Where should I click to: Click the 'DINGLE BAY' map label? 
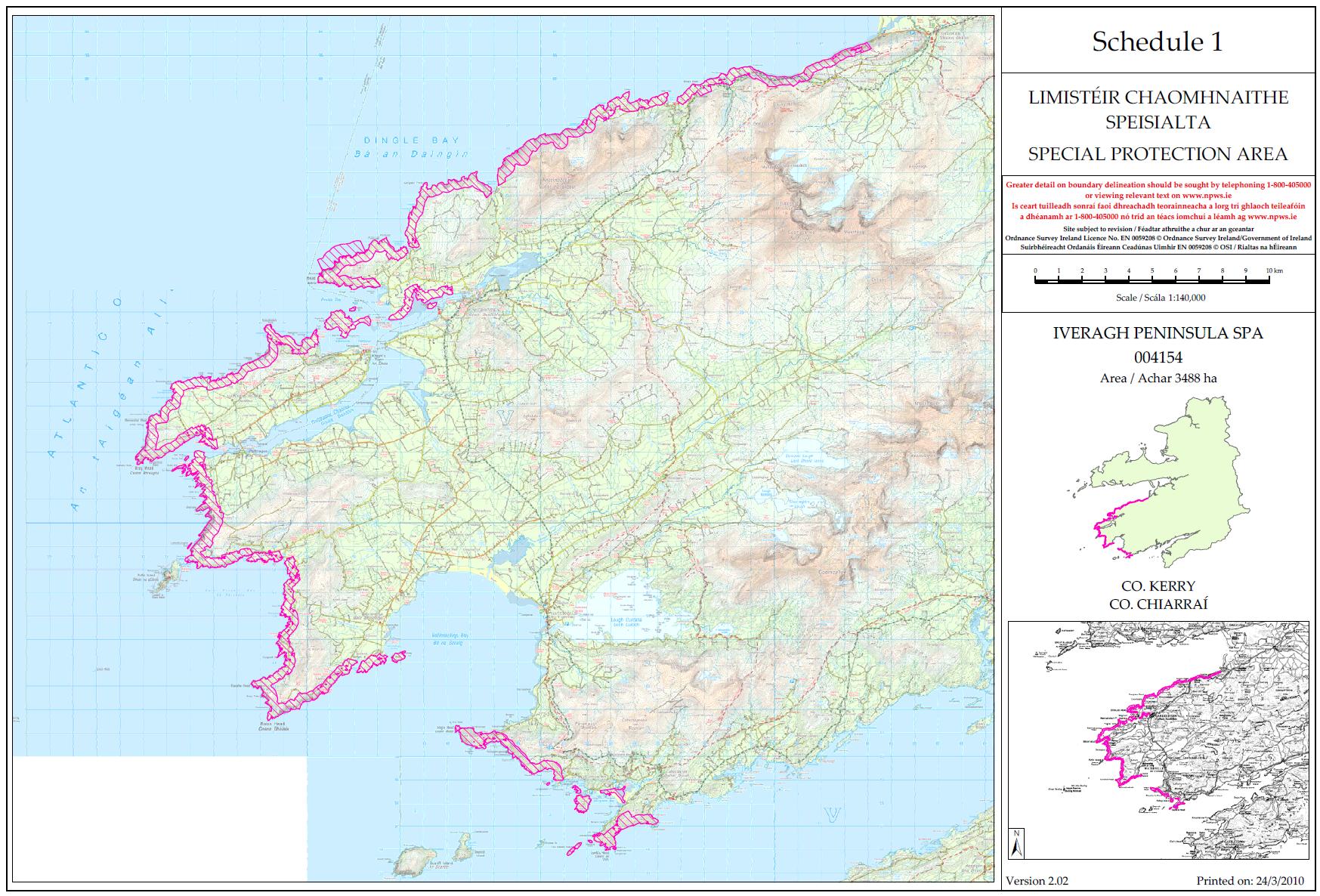pos(411,141)
